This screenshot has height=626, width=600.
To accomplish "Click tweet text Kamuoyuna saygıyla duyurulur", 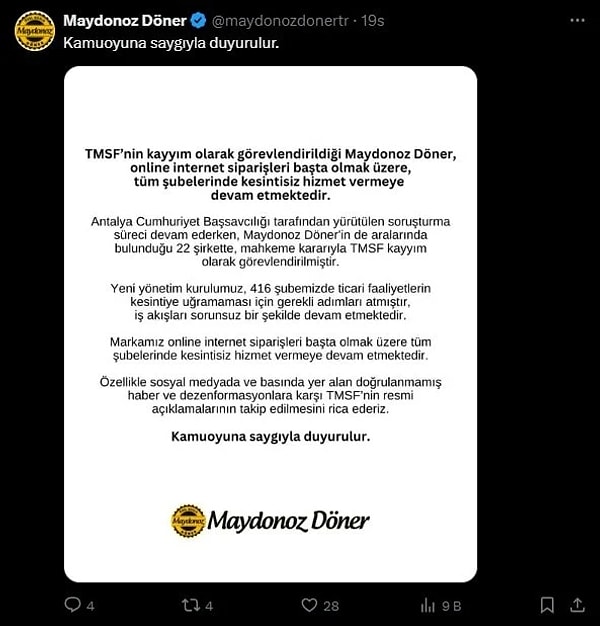I will pos(171,43).
